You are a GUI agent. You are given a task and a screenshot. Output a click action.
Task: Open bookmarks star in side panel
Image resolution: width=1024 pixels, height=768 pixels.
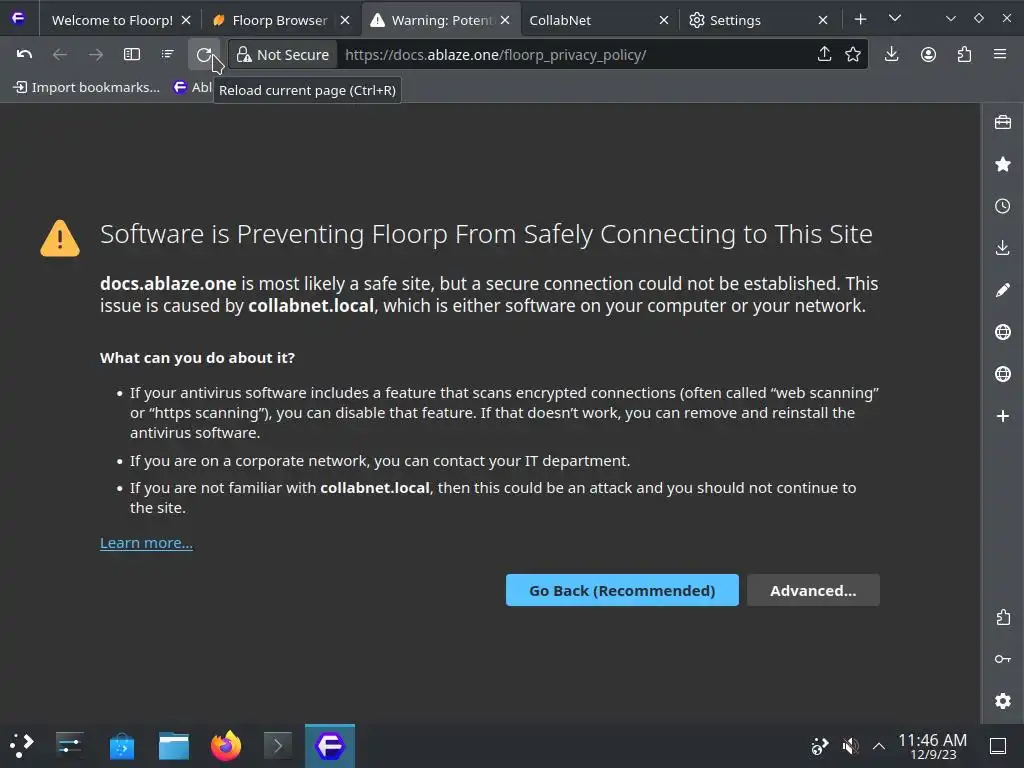[1002, 164]
